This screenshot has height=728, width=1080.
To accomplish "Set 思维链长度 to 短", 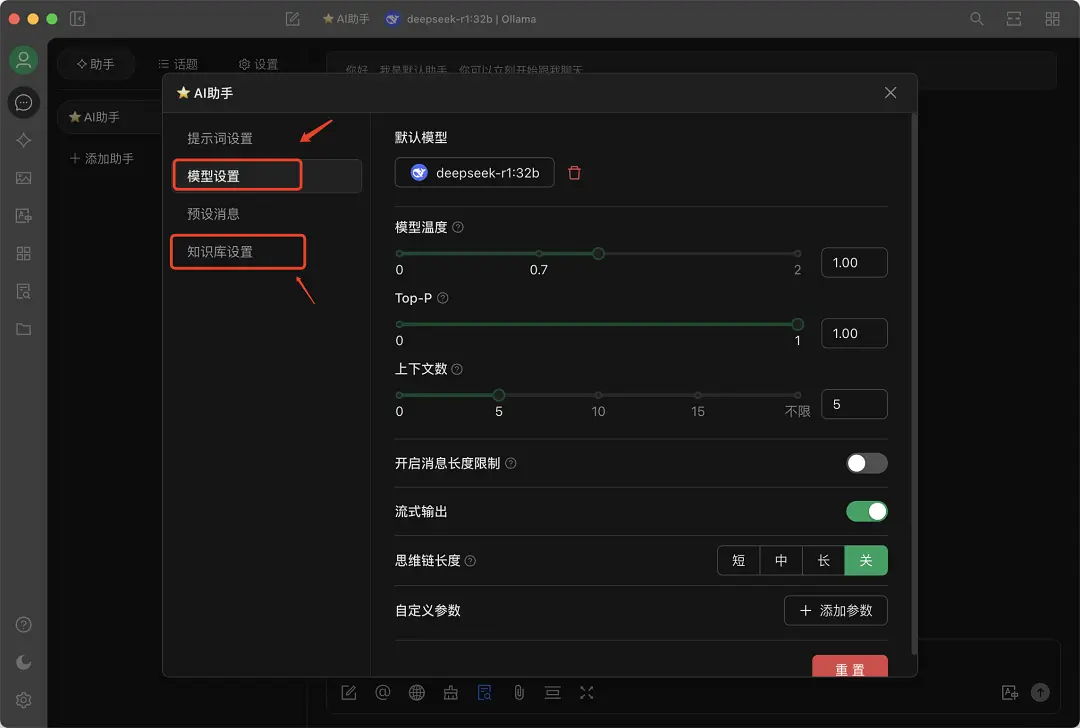I will point(738,560).
